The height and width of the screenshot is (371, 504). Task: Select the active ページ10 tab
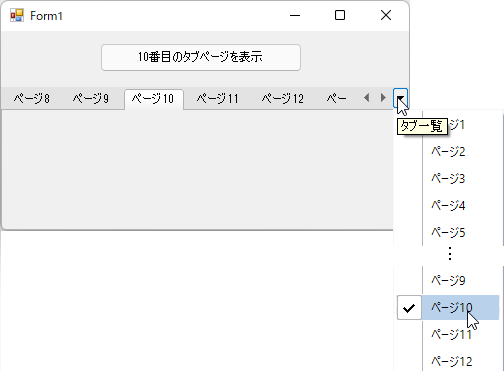point(154,99)
